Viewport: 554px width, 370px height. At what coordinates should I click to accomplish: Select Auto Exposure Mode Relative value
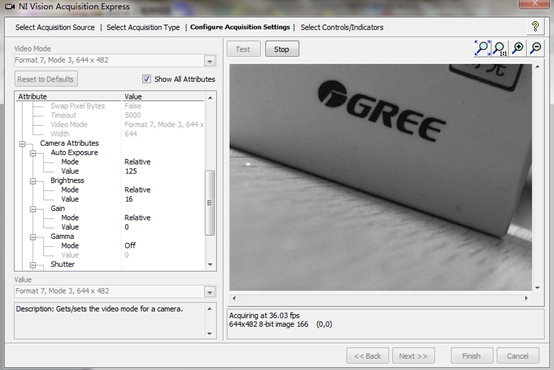137,162
